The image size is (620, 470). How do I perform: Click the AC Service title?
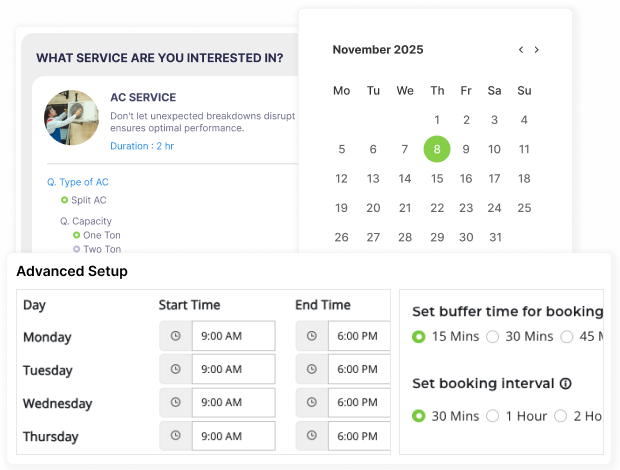[x=143, y=98]
